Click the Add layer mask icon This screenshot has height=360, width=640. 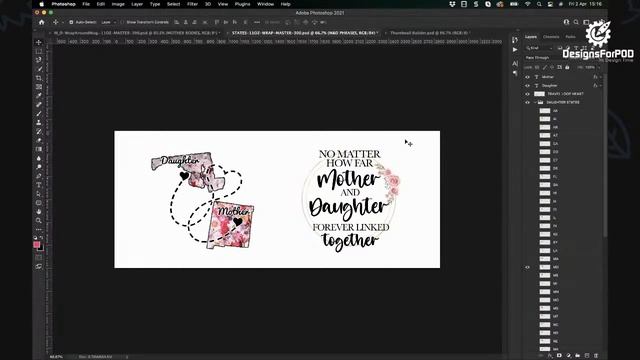(x=559, y=356)
